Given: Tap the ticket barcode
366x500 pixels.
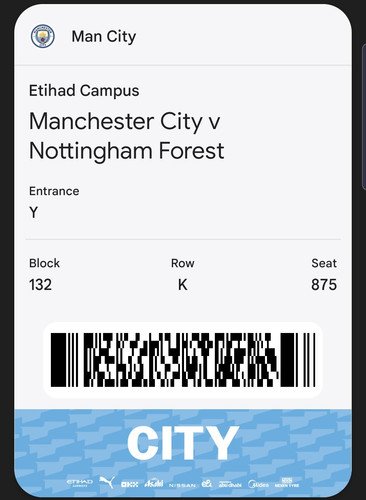Looking at the screenshot, I should pyautogui.click(x=183, y=360).
